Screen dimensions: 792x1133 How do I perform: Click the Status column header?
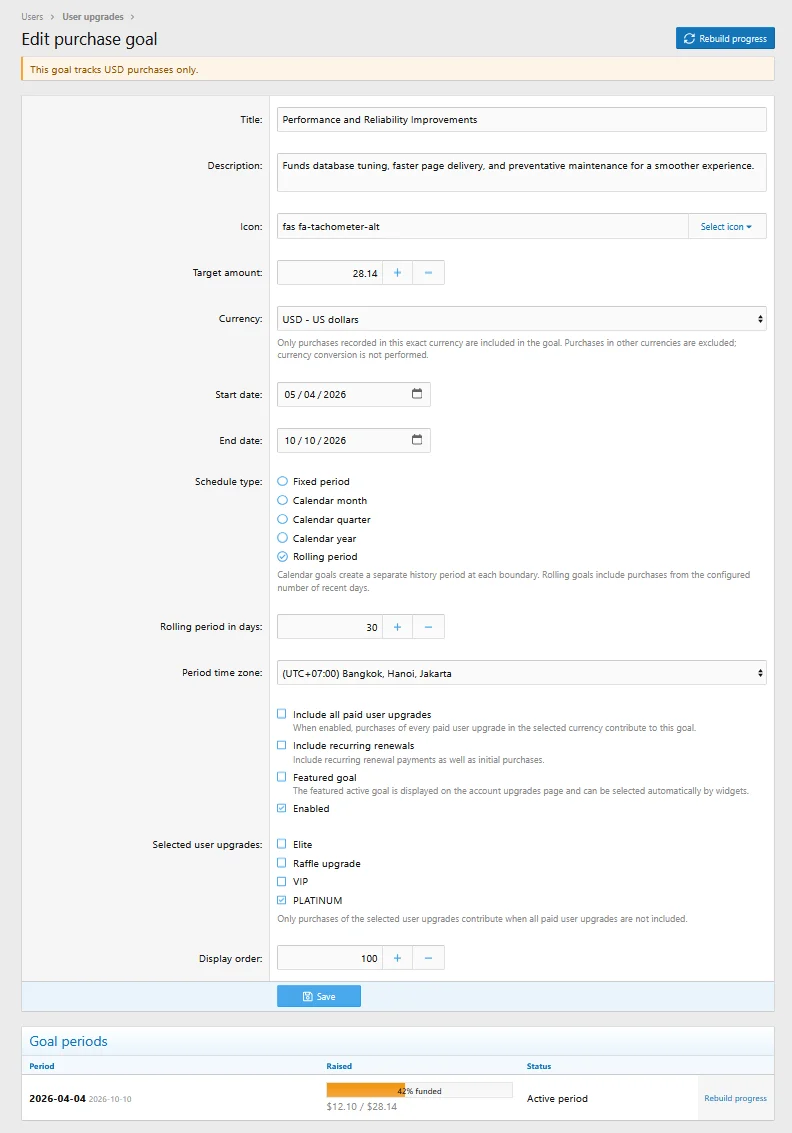(x=538, y=1066)
